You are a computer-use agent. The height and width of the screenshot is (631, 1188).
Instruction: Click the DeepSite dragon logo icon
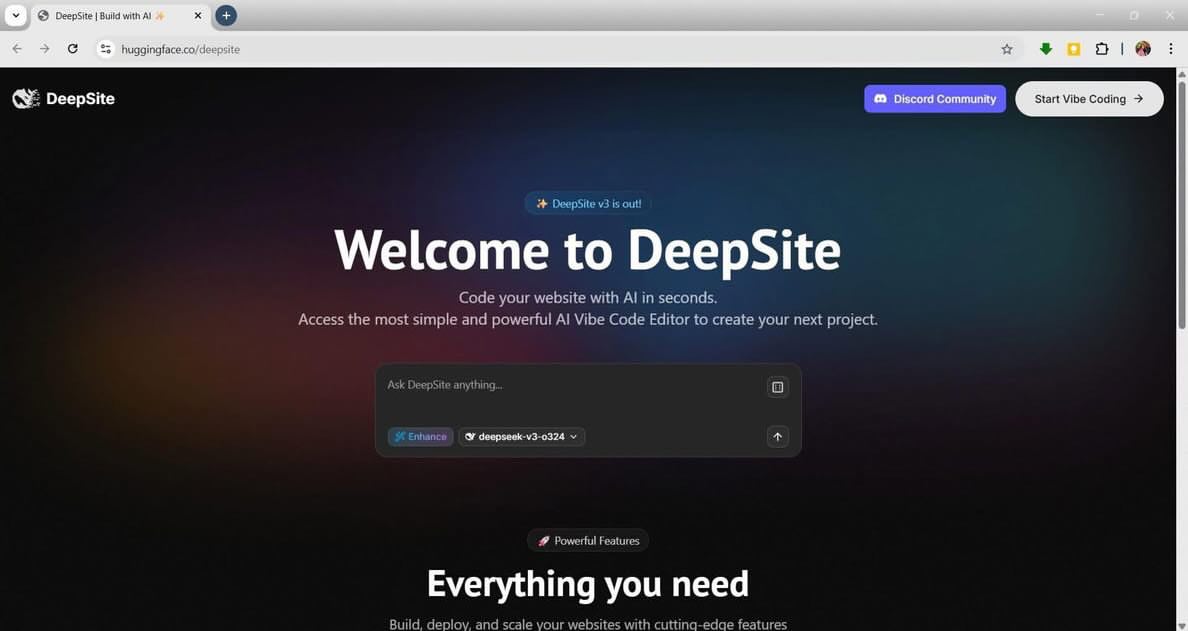pyautogui.click(x=26, y=98)
